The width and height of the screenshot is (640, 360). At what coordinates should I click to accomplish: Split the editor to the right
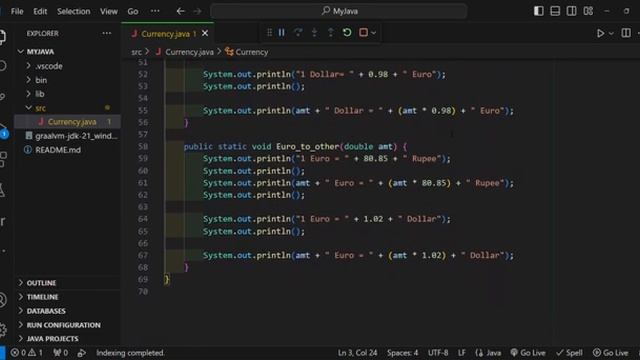pos(626,33)
